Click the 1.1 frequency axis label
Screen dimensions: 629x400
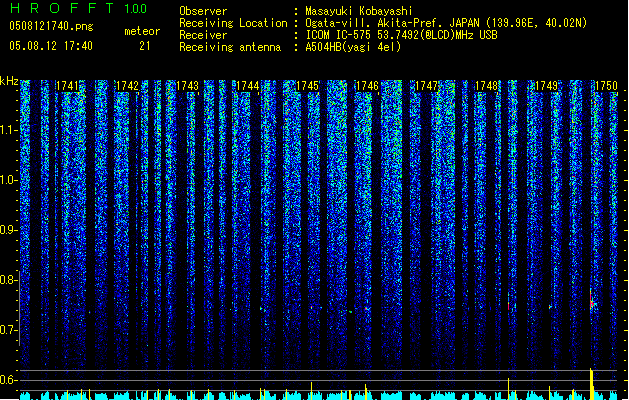pos(9,130)
